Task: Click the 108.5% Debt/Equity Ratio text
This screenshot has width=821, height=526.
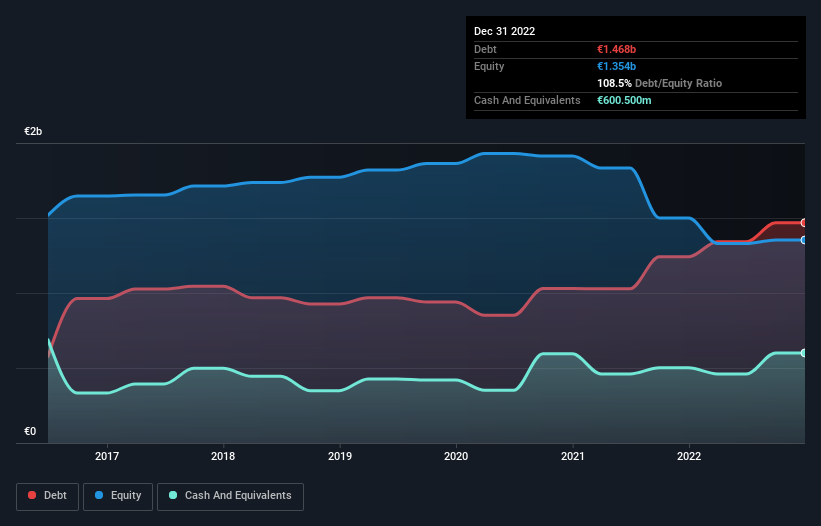Action: coord(659,83)
